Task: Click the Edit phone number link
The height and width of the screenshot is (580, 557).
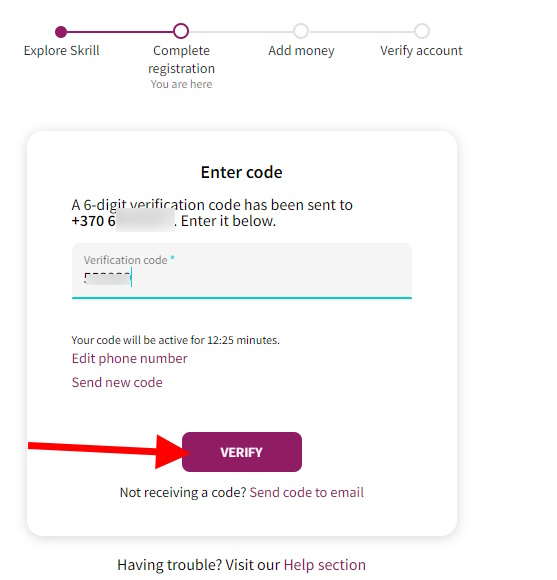Action: point(129,358)
